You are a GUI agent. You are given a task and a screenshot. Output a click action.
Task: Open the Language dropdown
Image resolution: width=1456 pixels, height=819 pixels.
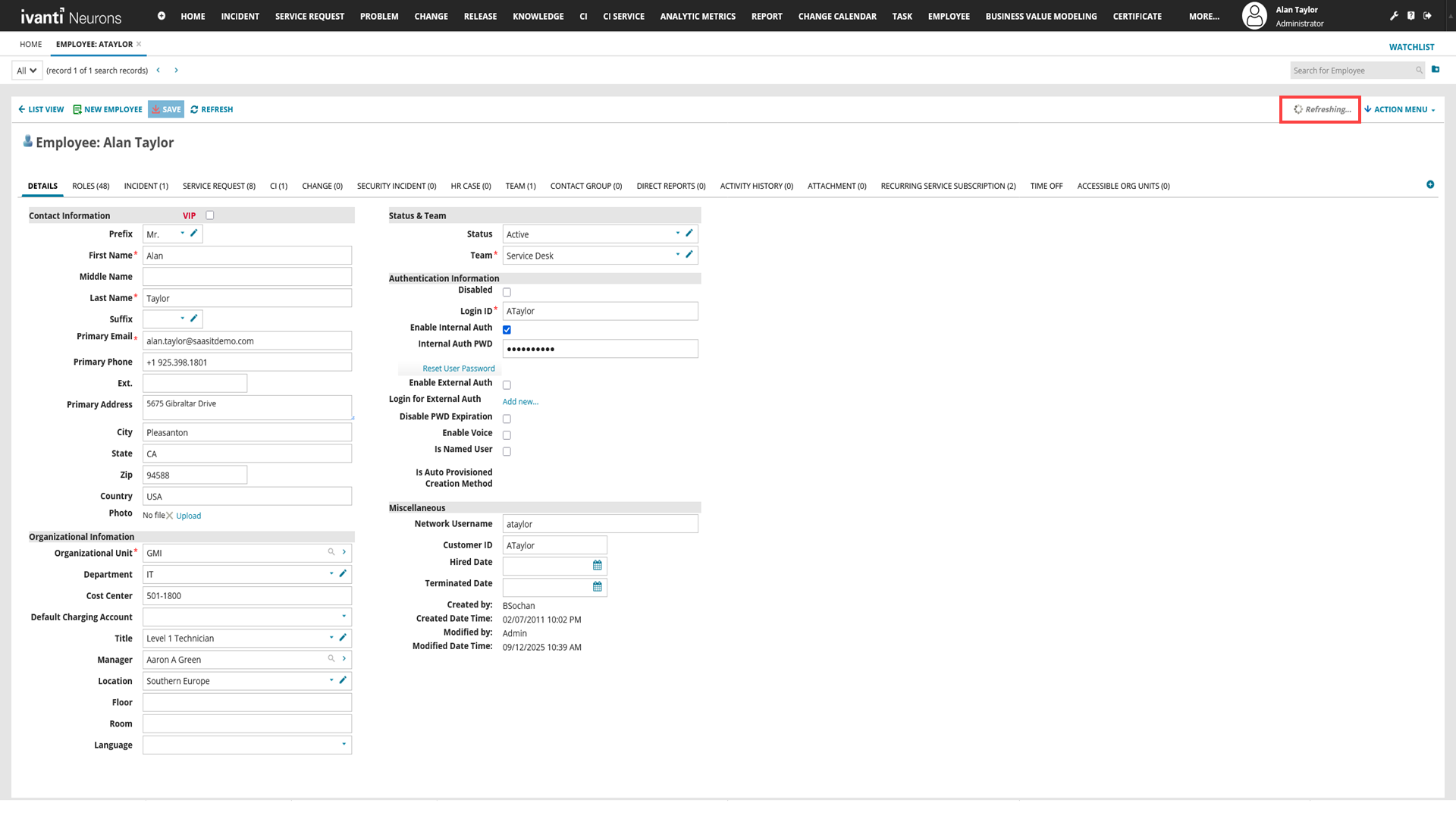[x=344, y=745]
